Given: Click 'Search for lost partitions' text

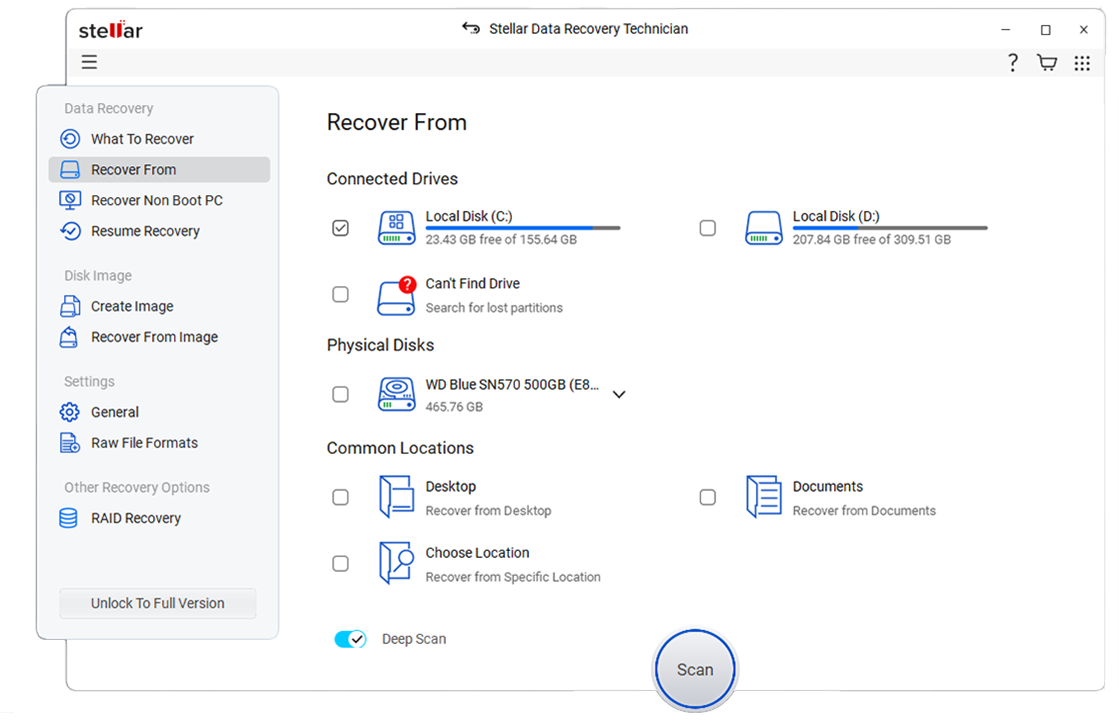Looking at the screenshot, I should point(494,307).
